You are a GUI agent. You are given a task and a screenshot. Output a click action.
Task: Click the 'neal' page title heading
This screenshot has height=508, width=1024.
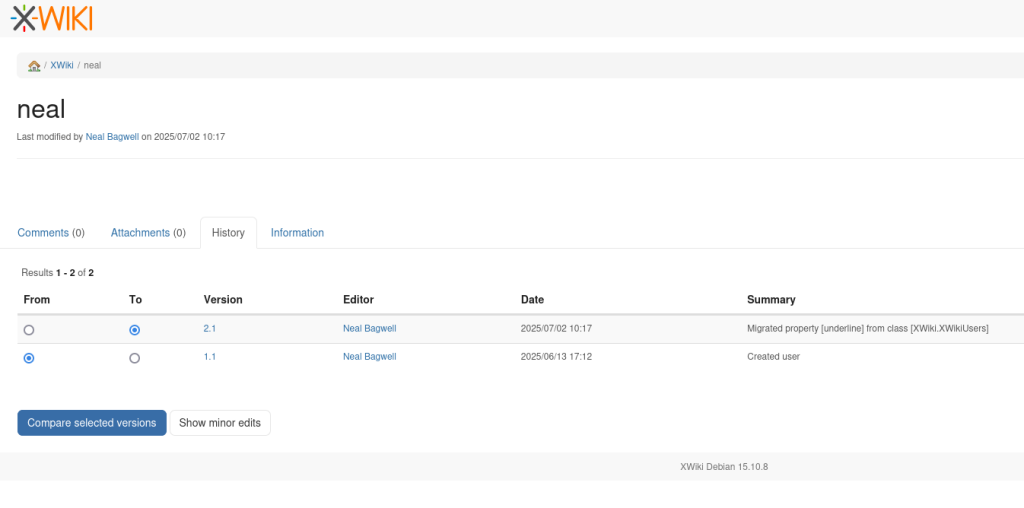tap(41, 109)
